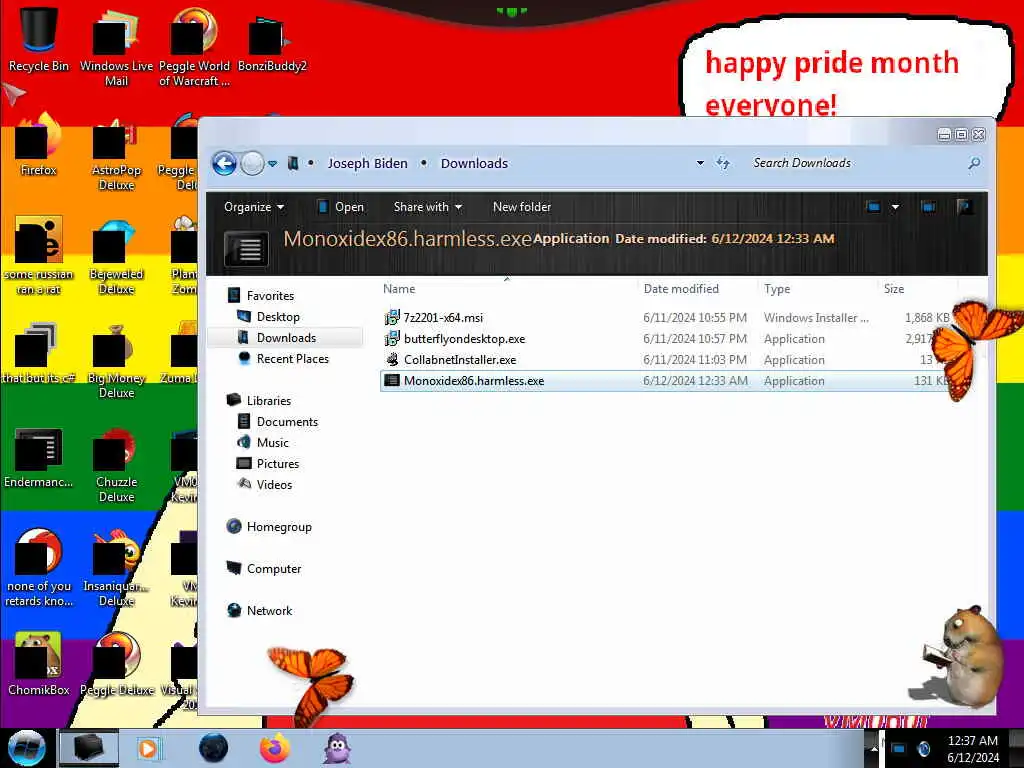Viewport: 1024px width, 768px height.
Task: Select Homegroup in navigation pane
Action: pos(279,527)
